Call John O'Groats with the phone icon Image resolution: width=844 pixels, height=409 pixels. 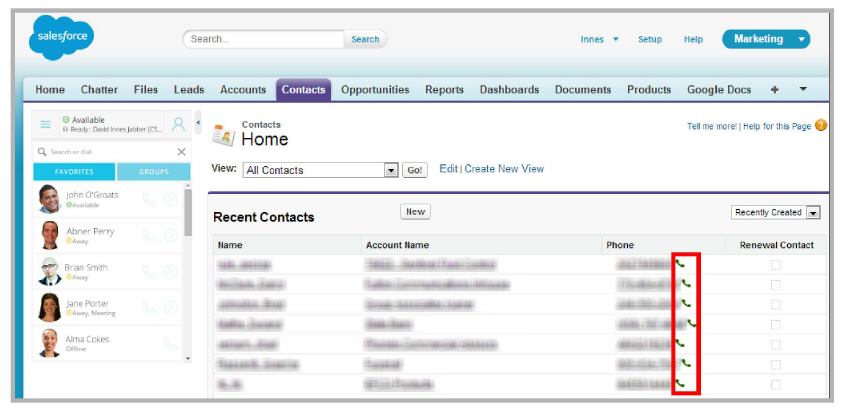pos(149,200)
